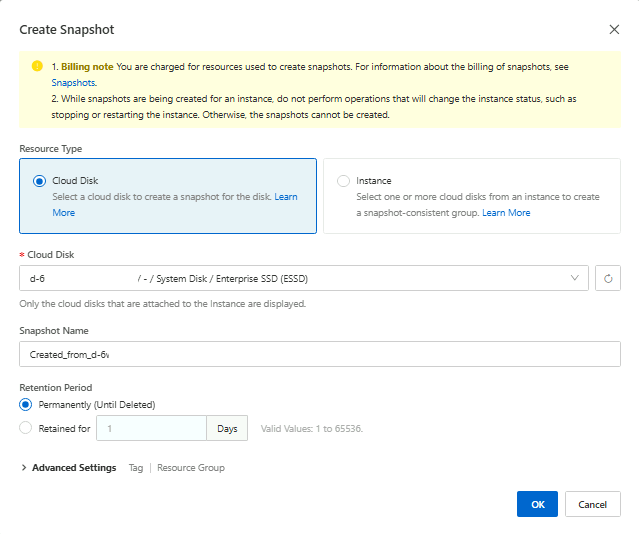
Task: Click the Tag label in Advanced Settings
Action: [136, 467]
